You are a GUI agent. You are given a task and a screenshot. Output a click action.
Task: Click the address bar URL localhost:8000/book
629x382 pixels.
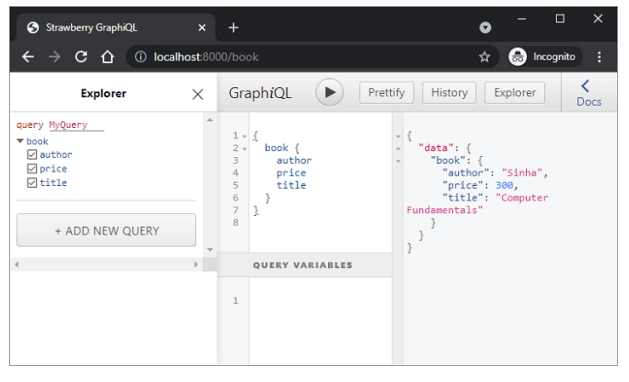pos(206,57)
